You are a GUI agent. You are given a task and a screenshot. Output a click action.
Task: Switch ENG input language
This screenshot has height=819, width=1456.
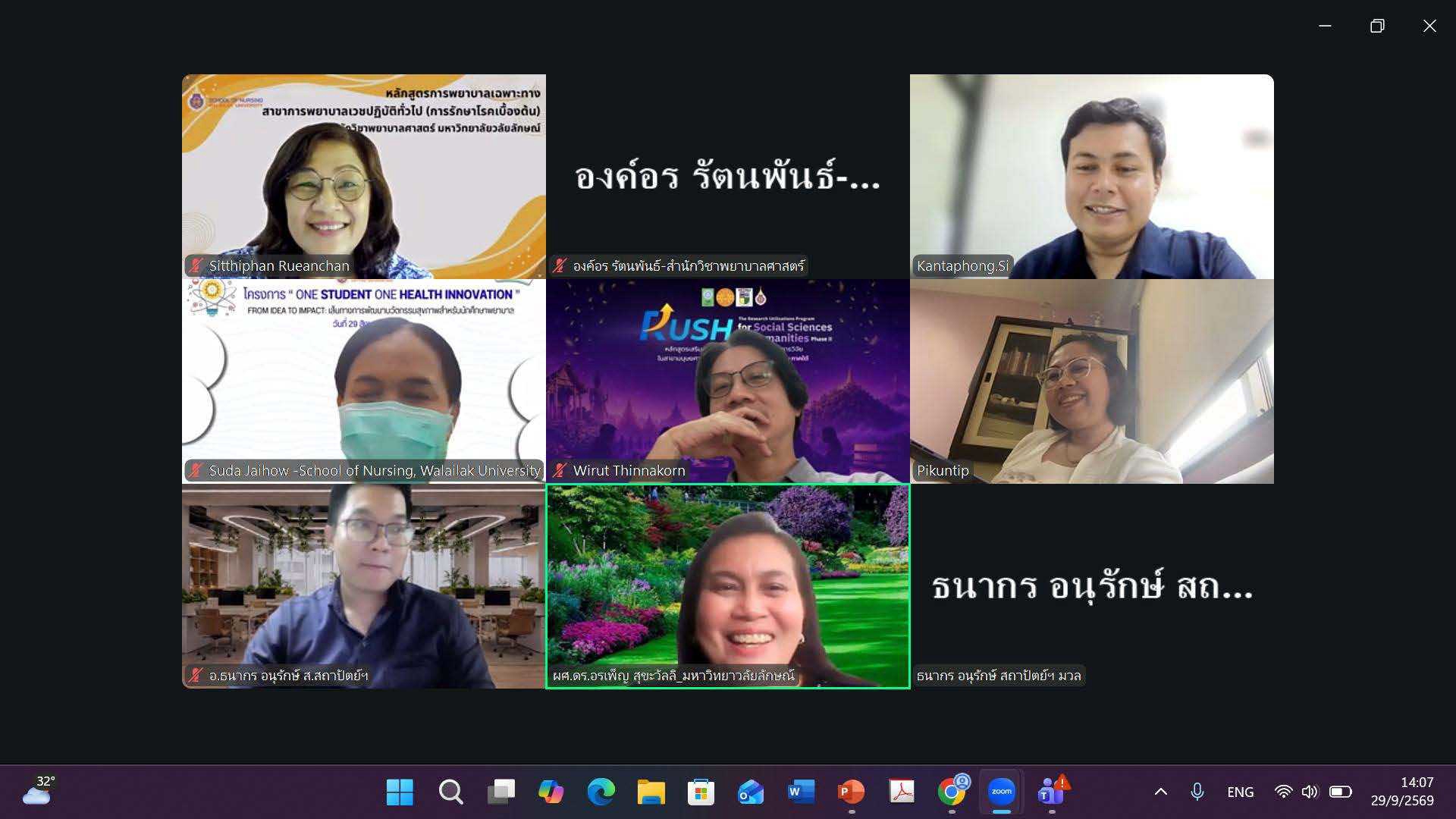point(1241,792)
